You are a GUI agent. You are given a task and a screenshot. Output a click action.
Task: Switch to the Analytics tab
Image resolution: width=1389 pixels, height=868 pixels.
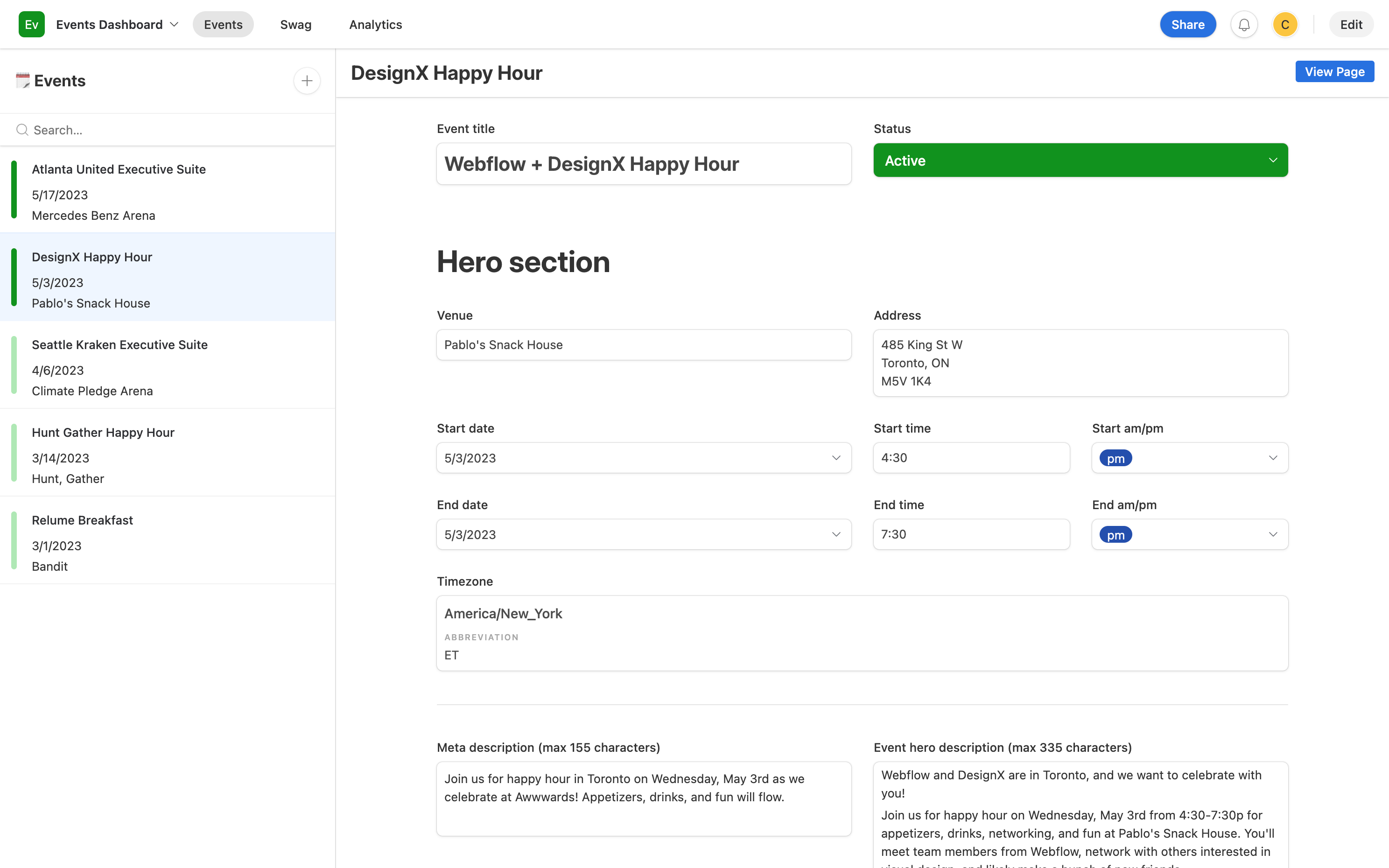click(x=375, y=25)
